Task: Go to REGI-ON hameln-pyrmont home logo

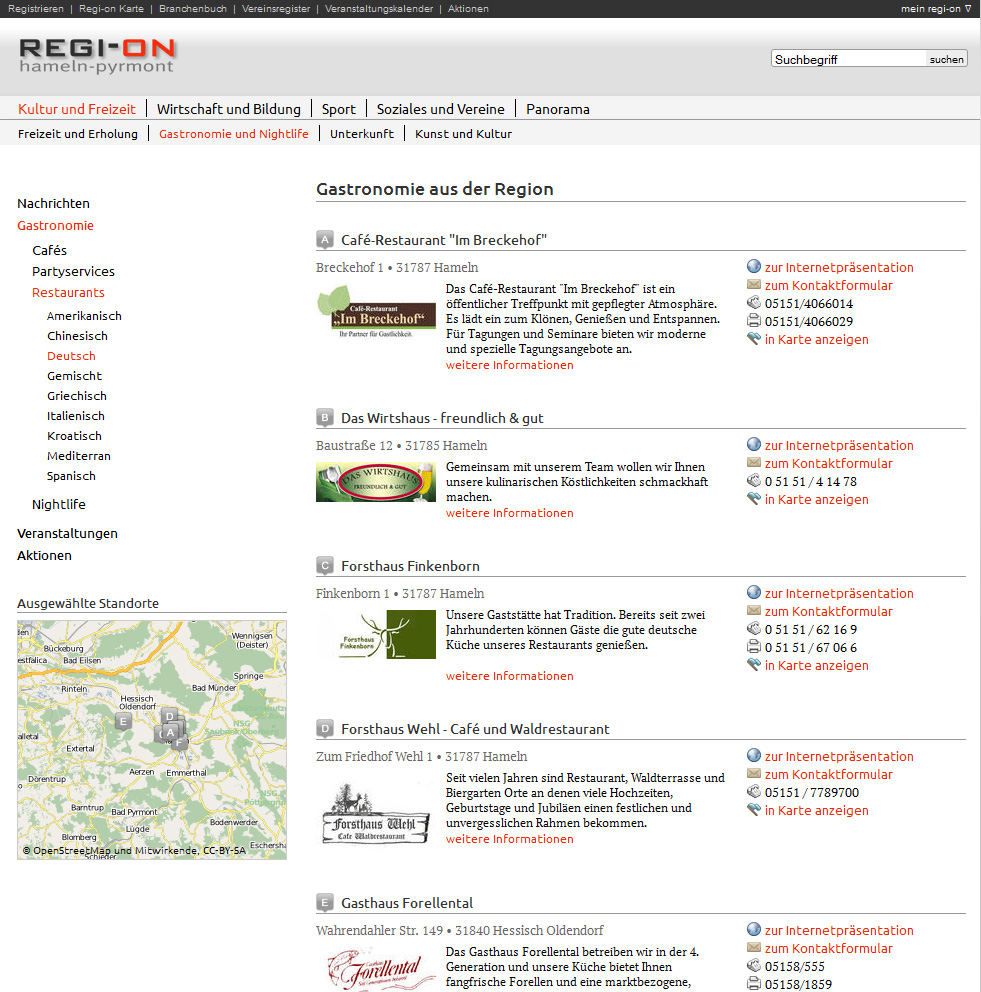Action: [x=97, y=56]
